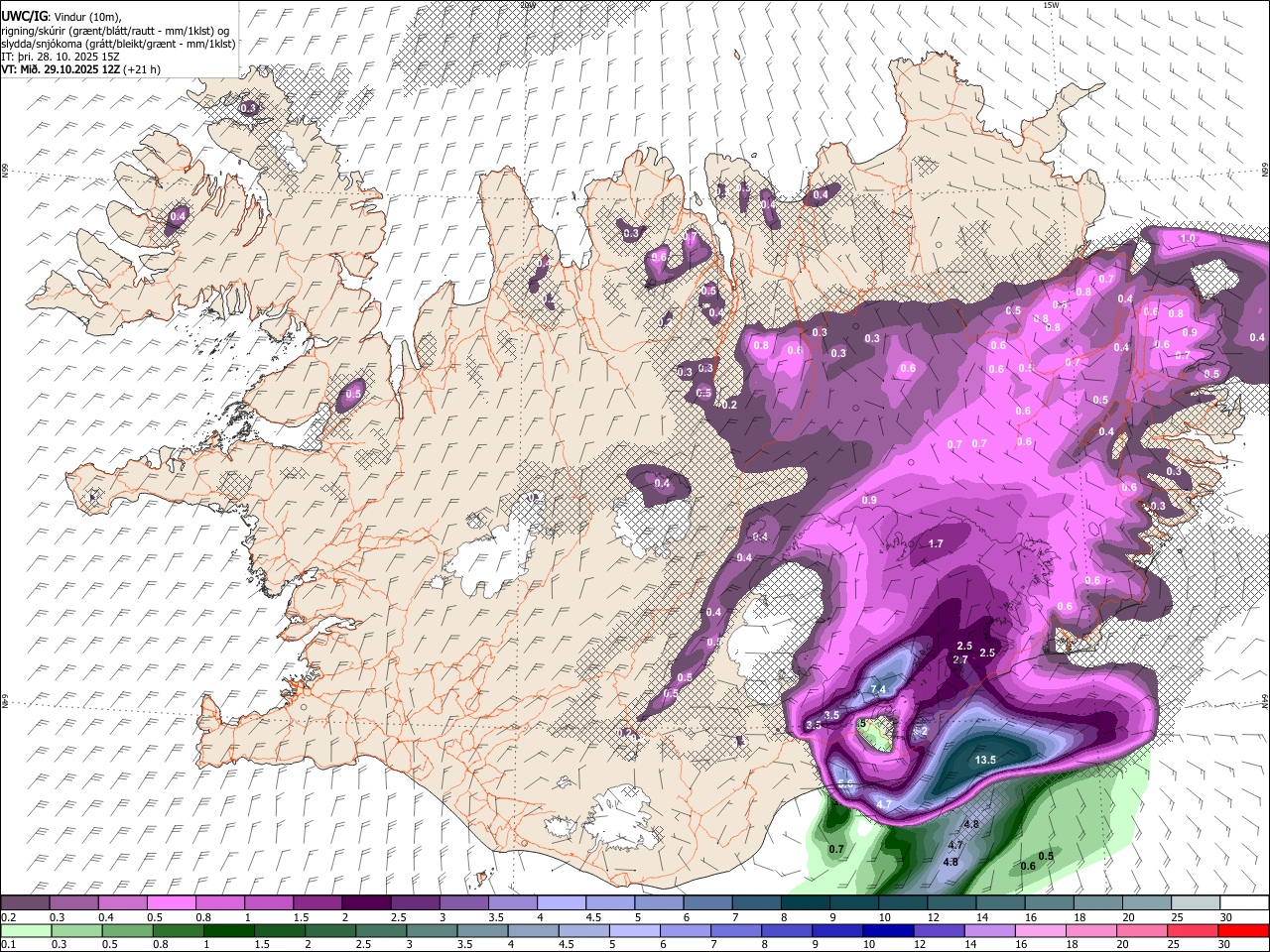Click the top-row white 30 legend swatch
Image resolution: width=1270 pixels, height=952 pixels.
pyautogui.click(x=1244, y=903)
